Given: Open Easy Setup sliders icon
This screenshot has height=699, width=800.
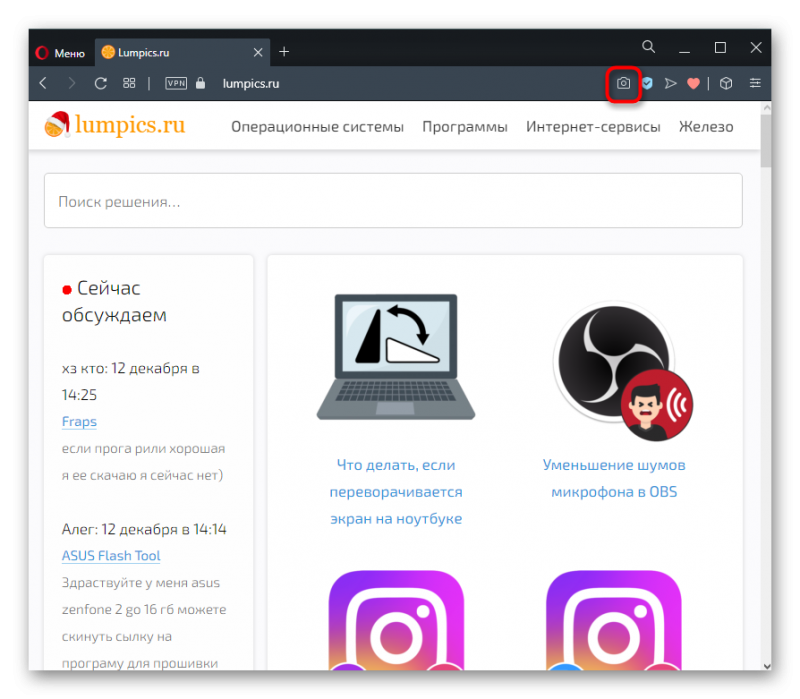Looking at the screenshot, I should (x=755, y=83).
